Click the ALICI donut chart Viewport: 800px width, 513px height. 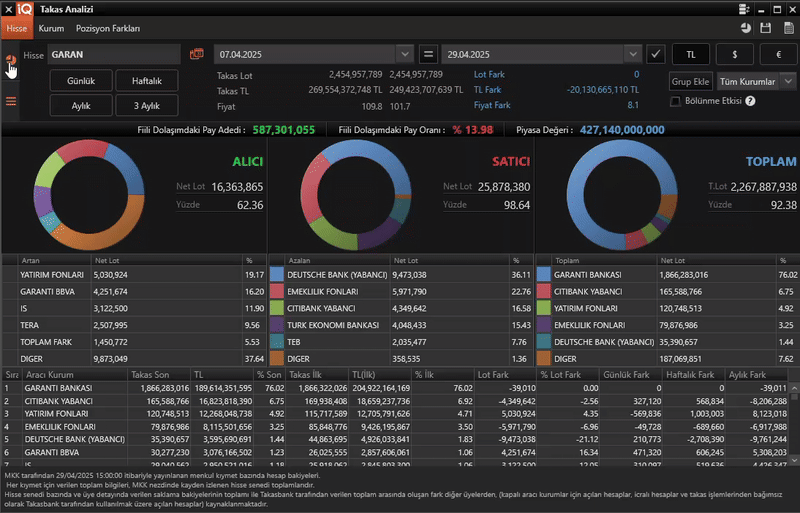[89, 195]
